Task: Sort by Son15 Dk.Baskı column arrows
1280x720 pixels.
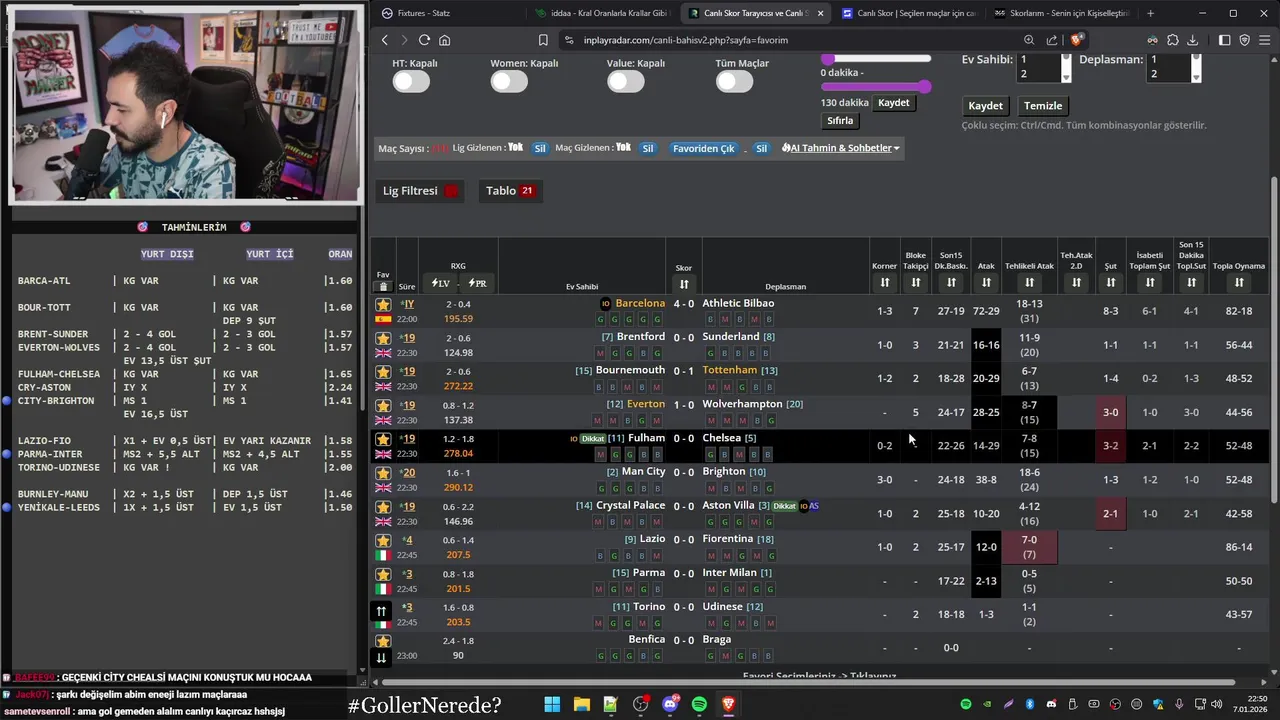Action: point(951,283)
